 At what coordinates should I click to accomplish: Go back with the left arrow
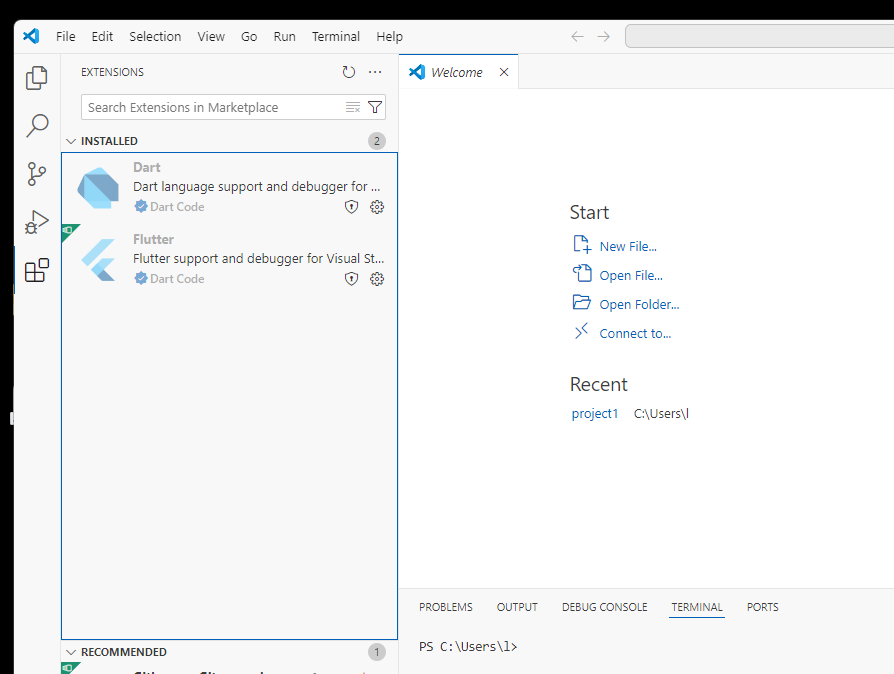click(x=577, y=36)
